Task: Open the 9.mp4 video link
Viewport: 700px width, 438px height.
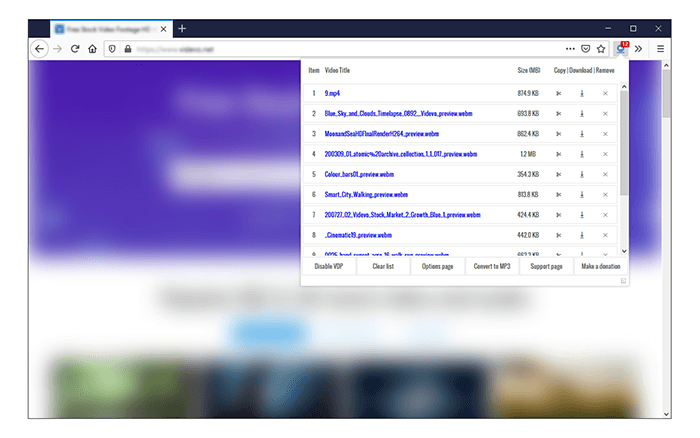Action: point(332,93)
